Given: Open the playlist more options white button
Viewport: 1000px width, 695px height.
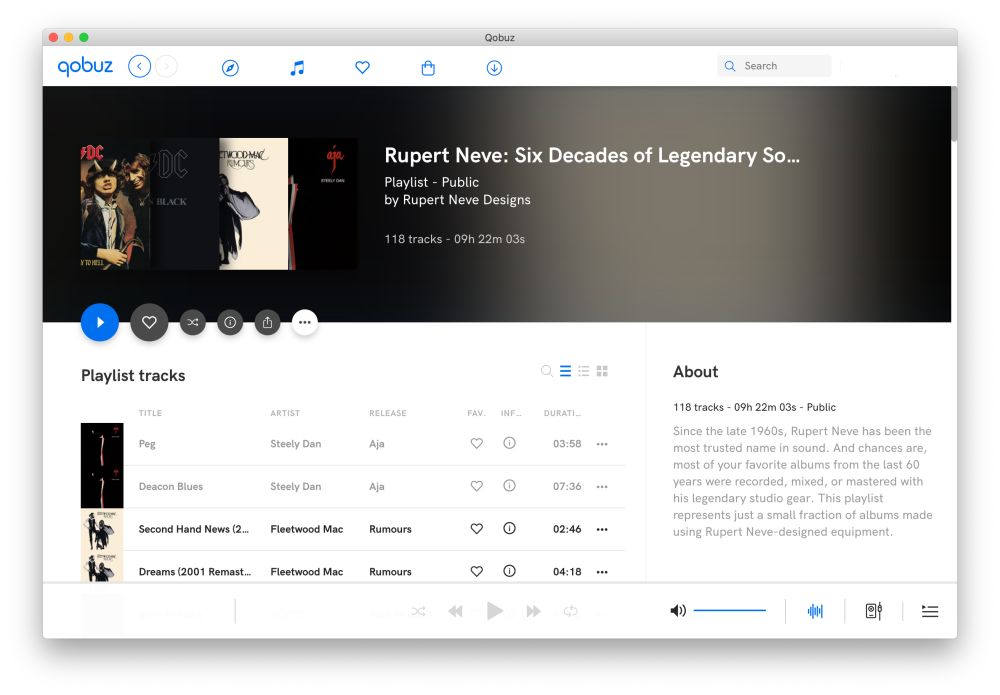Looking at the screenshot, I should (x=305, y=323).
